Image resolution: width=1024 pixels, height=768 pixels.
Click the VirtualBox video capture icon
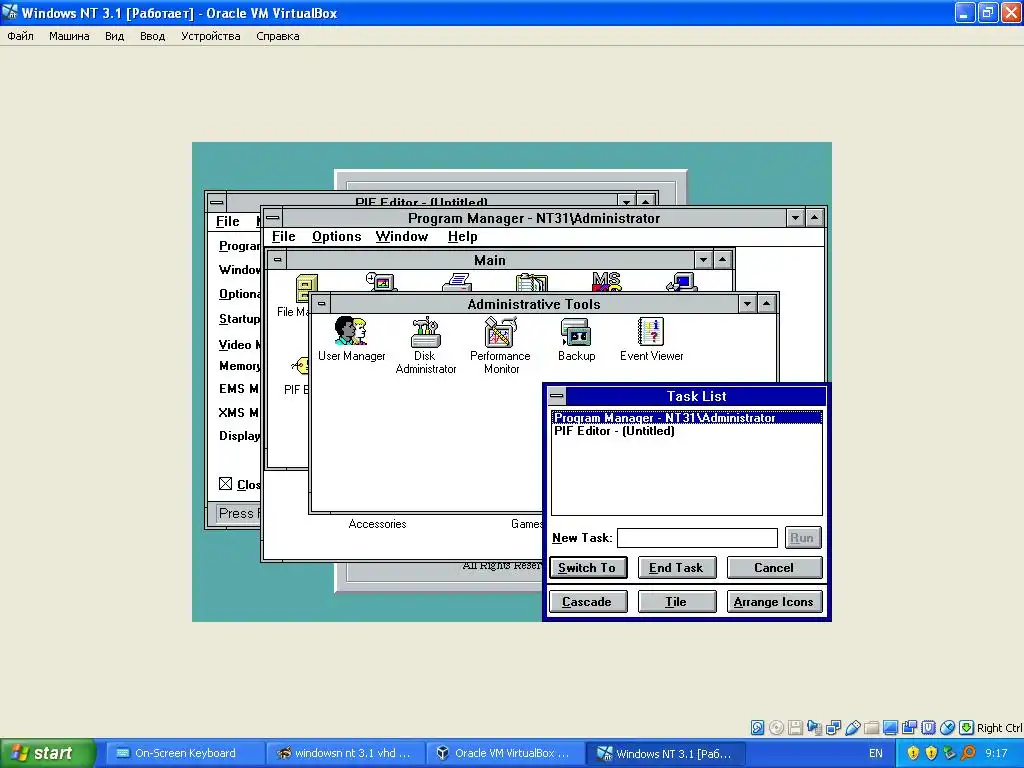[x=909, y=728]
